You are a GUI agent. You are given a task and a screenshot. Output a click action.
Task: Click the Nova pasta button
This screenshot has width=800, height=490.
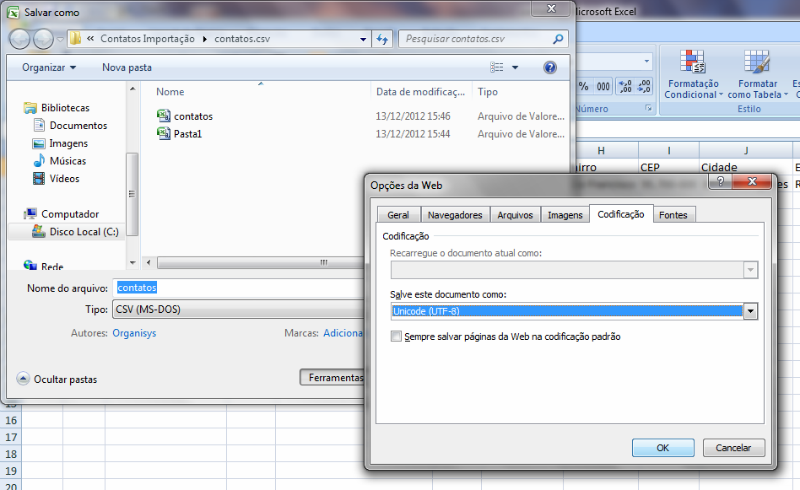point(127,67)
